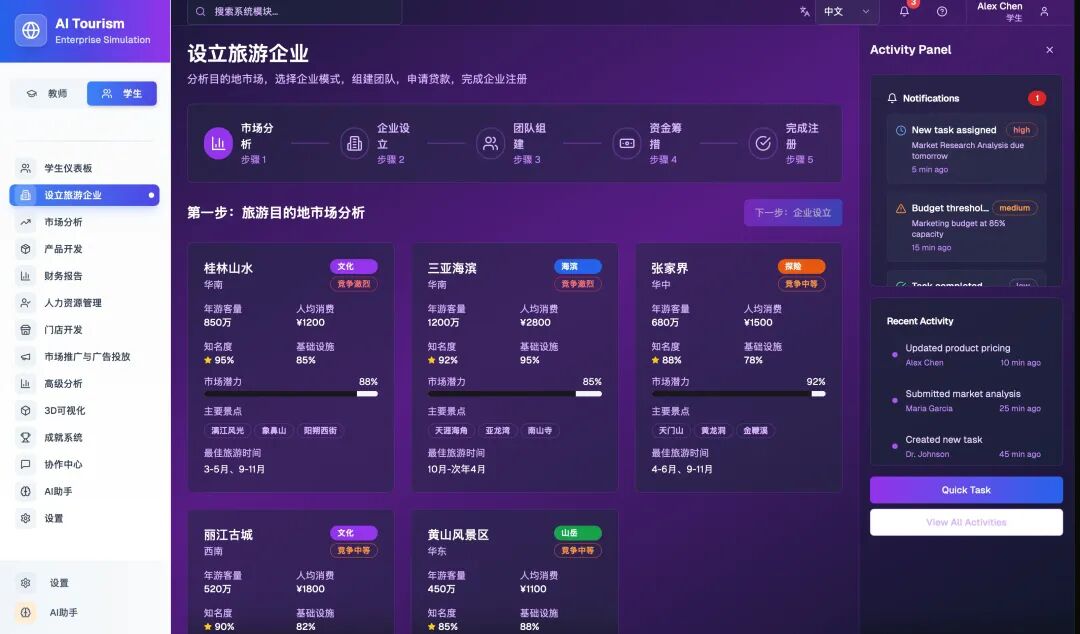
Task: Switch to 学生 role toggle
Action: click(x=122, y=93)
